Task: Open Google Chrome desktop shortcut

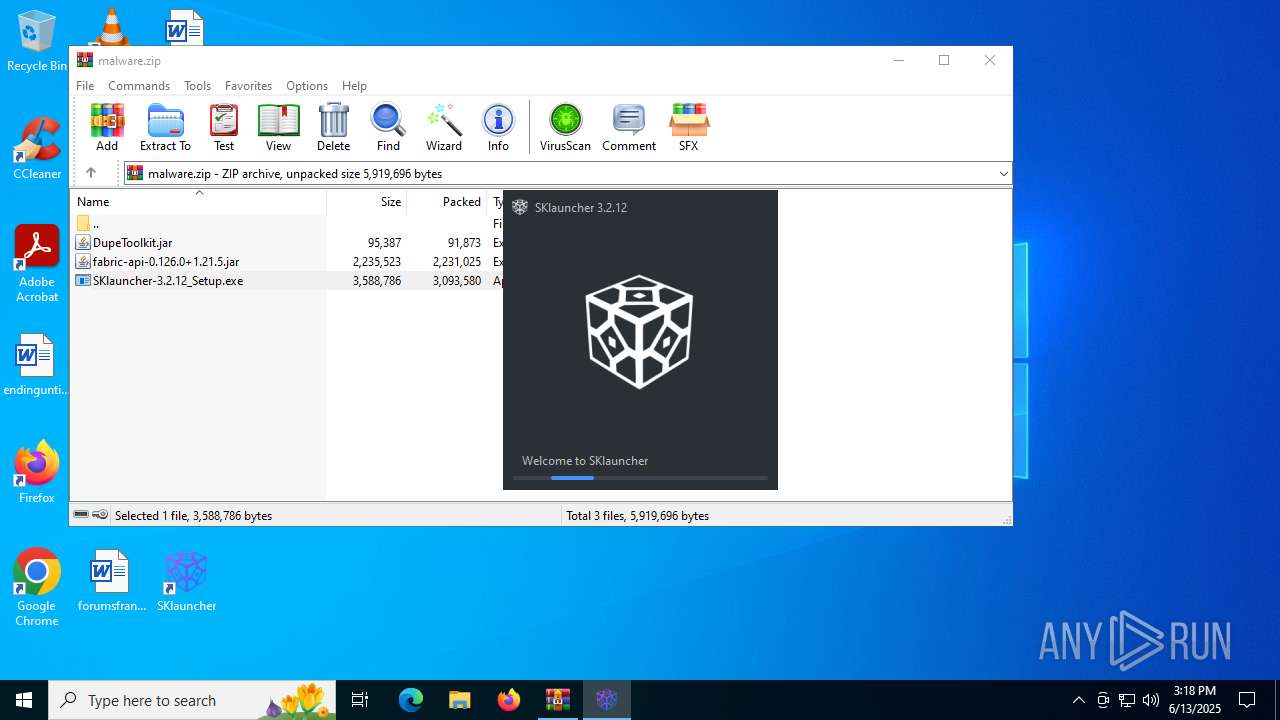Action: pyautogui.click(x=37, y=588)
